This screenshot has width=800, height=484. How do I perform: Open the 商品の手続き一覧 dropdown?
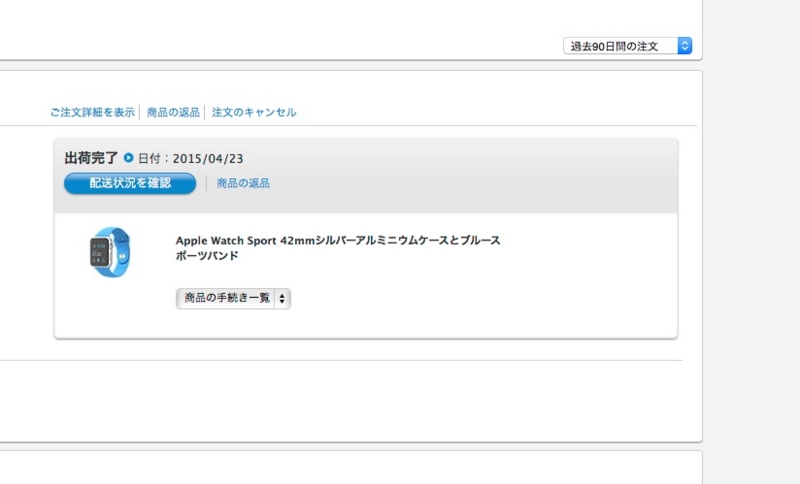click(233, 298)
